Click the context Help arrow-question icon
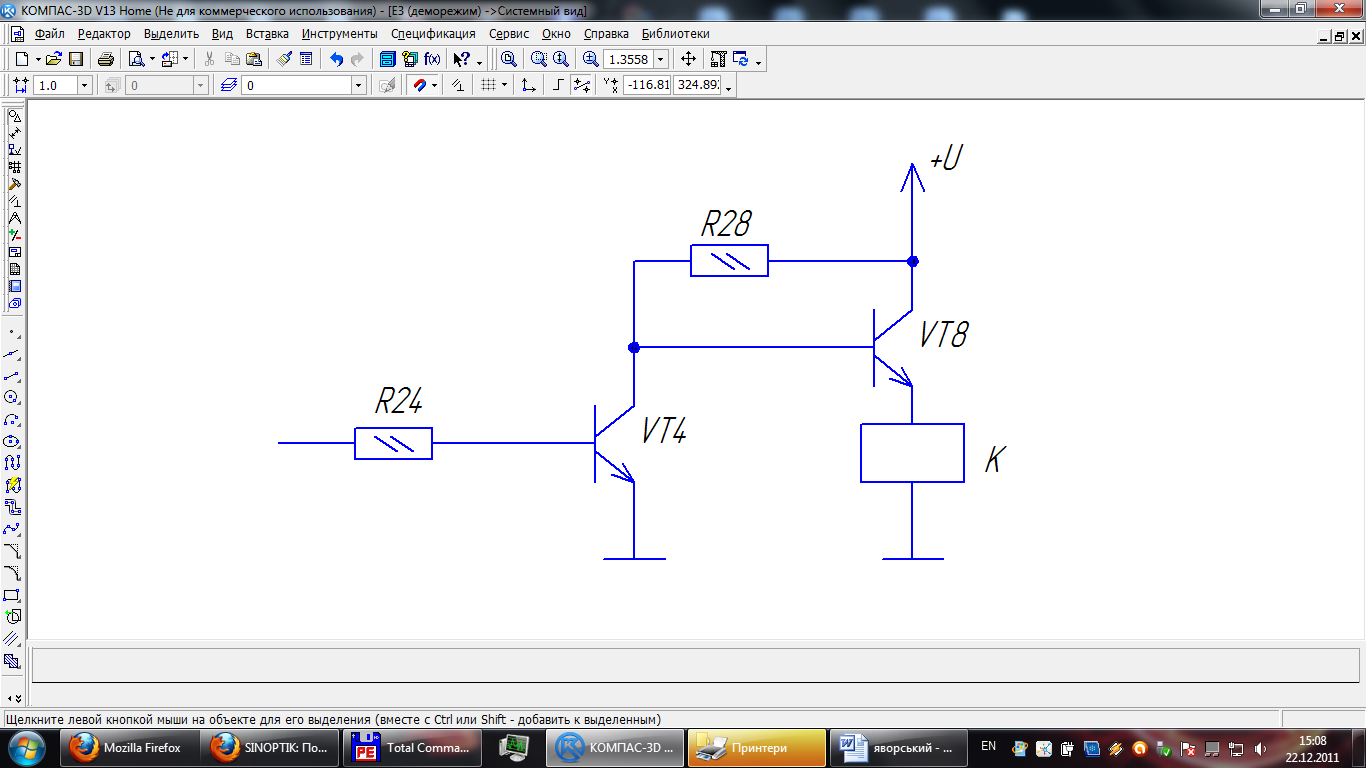 pyautogui.click(x=462, y=59)
